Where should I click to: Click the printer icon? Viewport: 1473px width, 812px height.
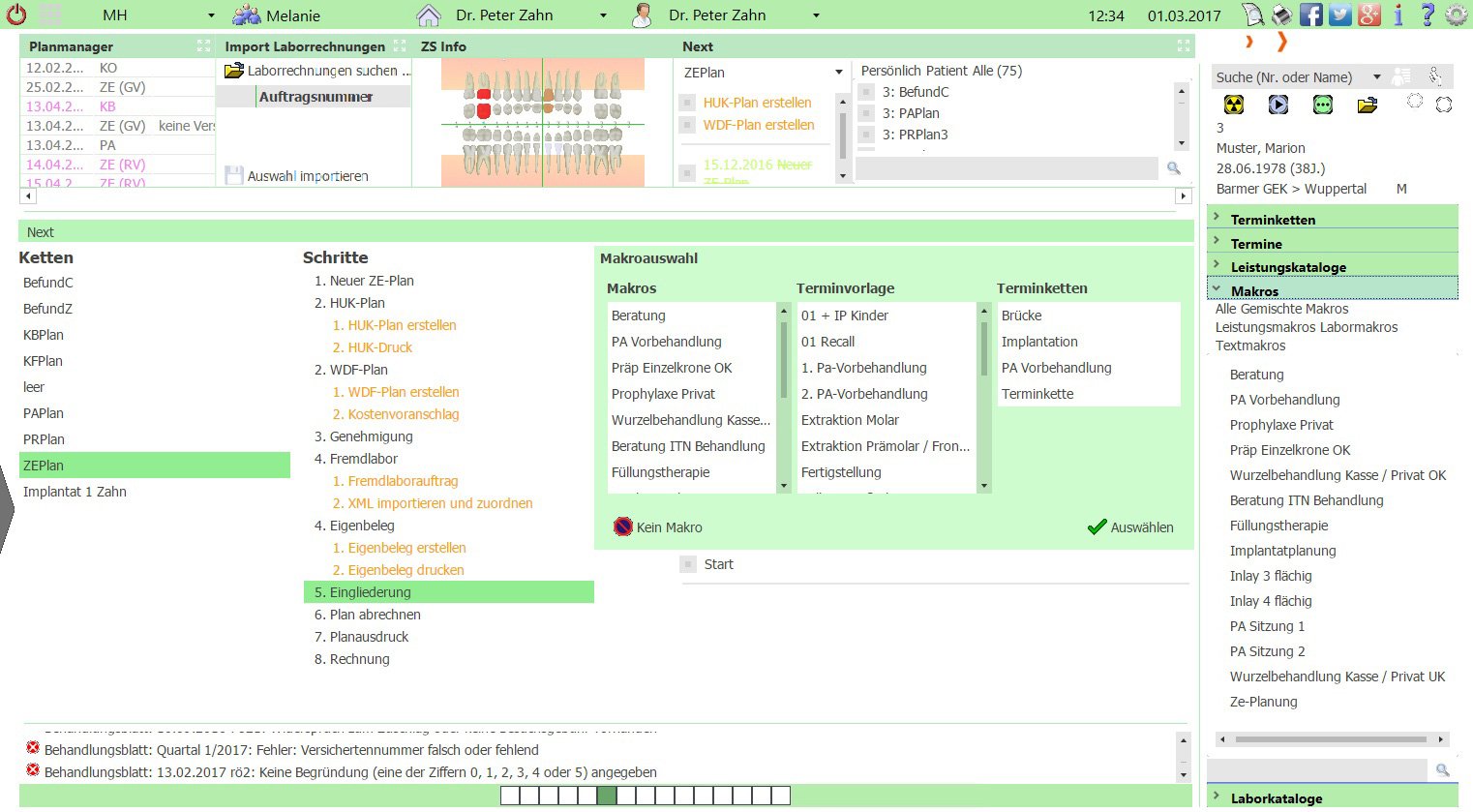point(1281,15)
